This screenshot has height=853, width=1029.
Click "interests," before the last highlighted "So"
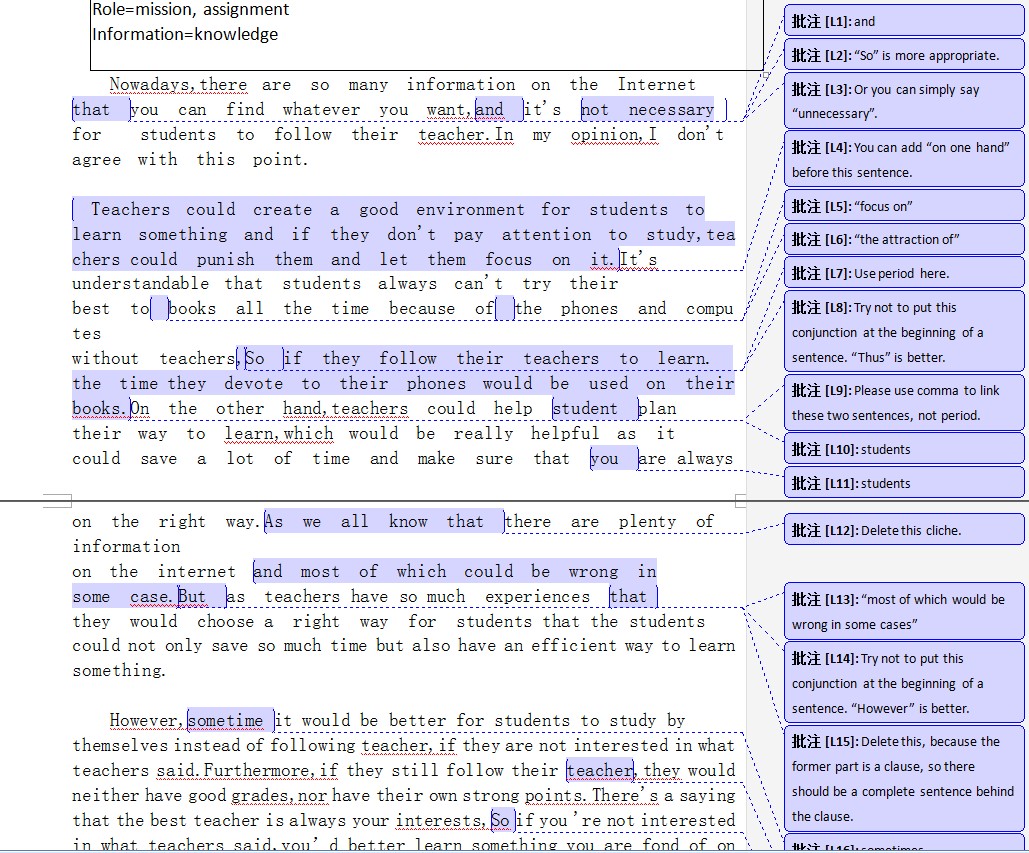click(440, 820)
